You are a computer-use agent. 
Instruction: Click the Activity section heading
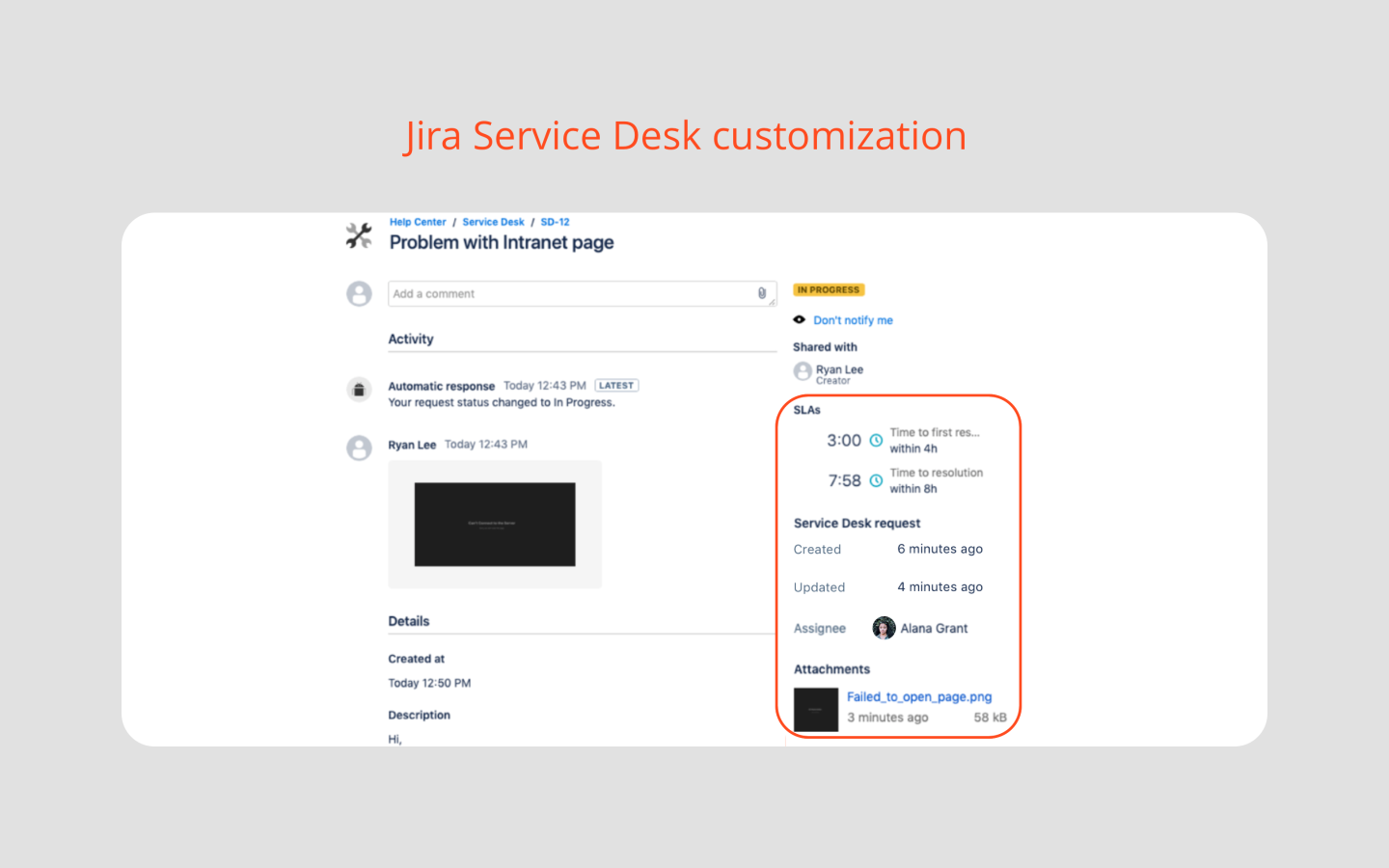411,339
